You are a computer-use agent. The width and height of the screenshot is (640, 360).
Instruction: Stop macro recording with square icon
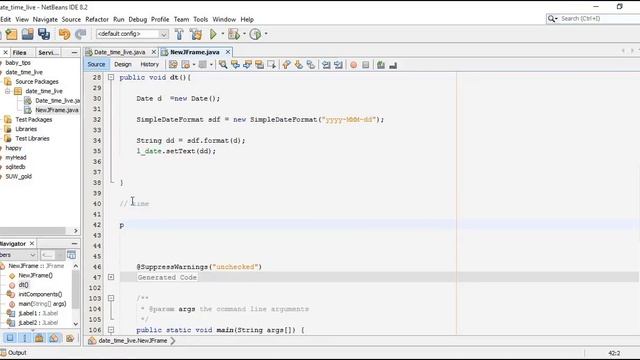tap(366, 65)
